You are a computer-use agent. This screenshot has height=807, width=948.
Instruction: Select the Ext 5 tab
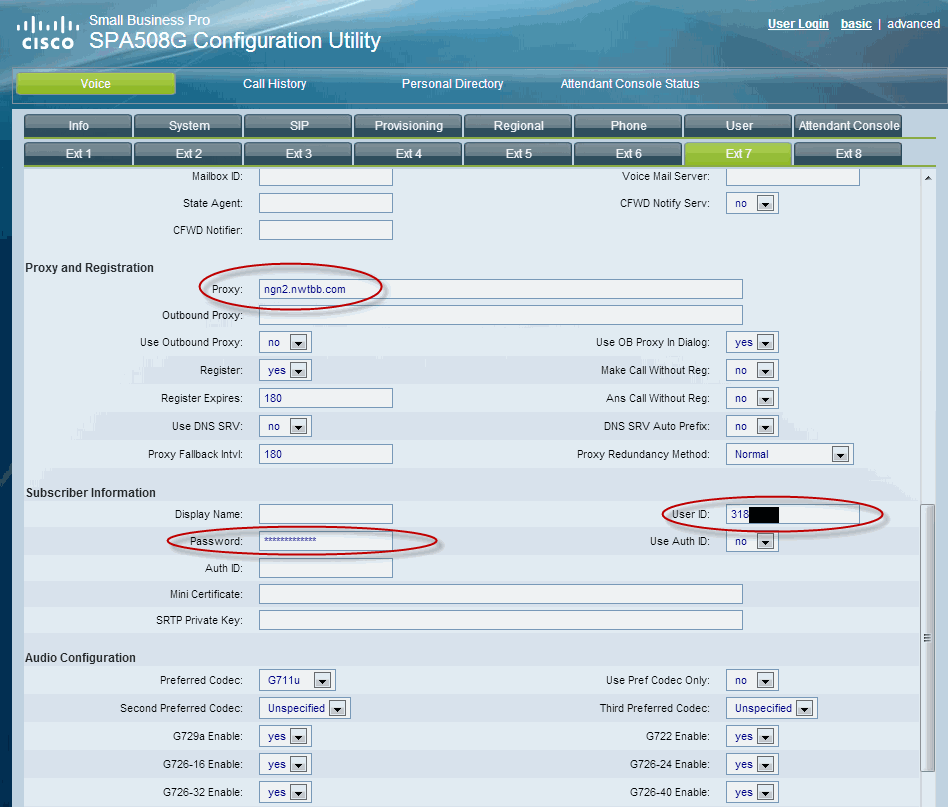pyautogui.click(x=519, y=154)
